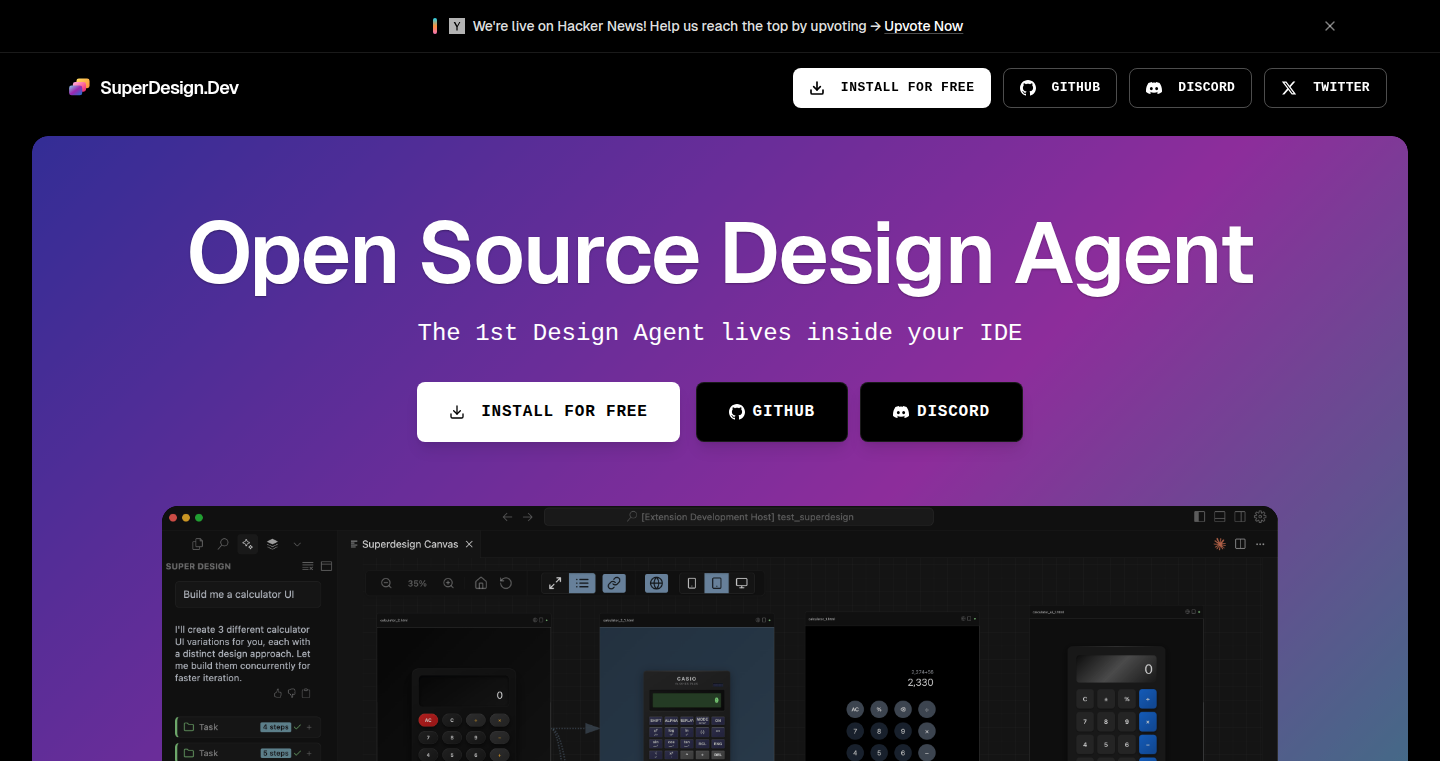The width and height of the screenshot is (1440, 761).
Task: Click the Upvote Now link
Action: 923,26
